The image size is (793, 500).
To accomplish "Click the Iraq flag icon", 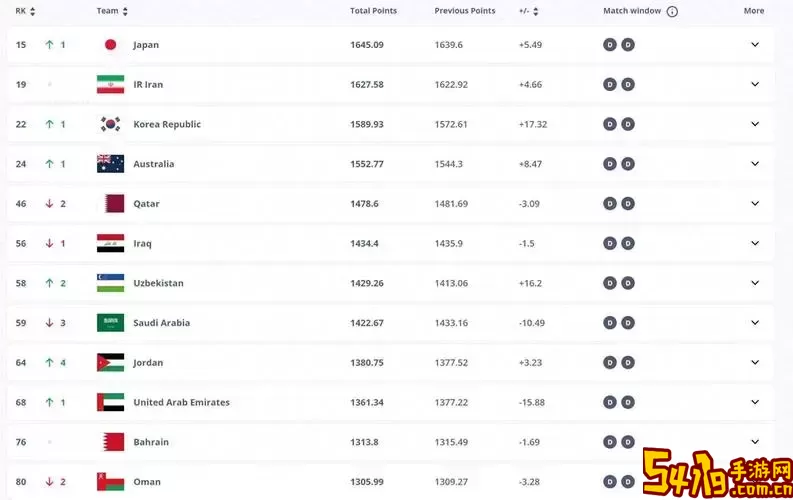I will 110,243.
